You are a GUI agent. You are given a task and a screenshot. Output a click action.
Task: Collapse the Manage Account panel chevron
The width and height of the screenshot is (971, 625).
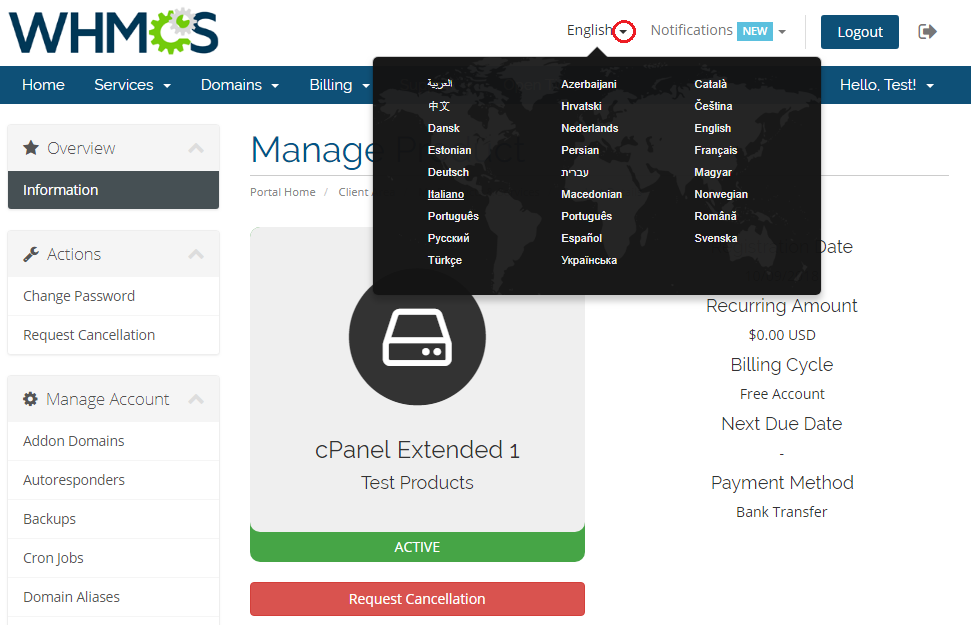click(x=196, y=399)
